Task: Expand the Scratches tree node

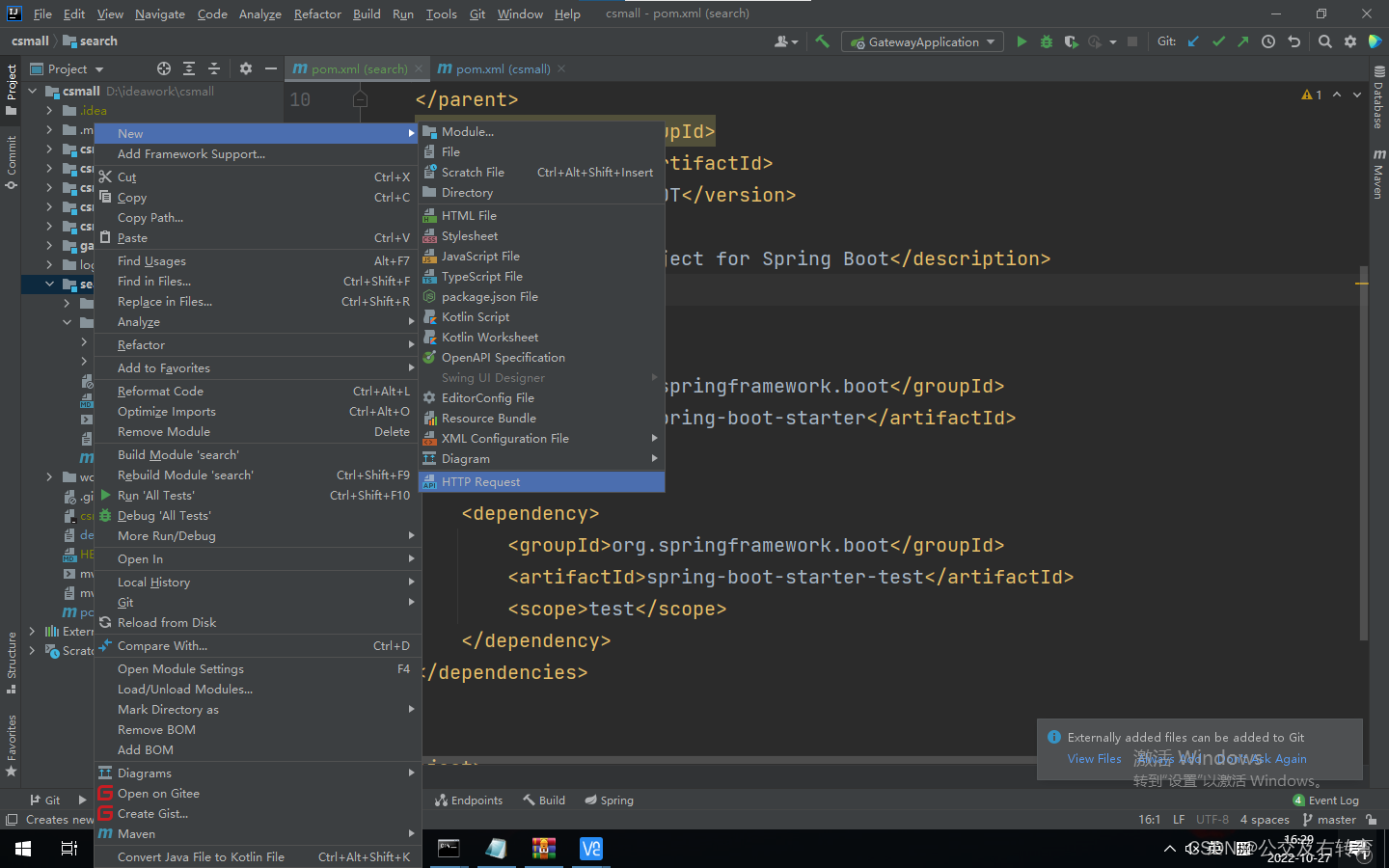Action: tap(32, 650)
